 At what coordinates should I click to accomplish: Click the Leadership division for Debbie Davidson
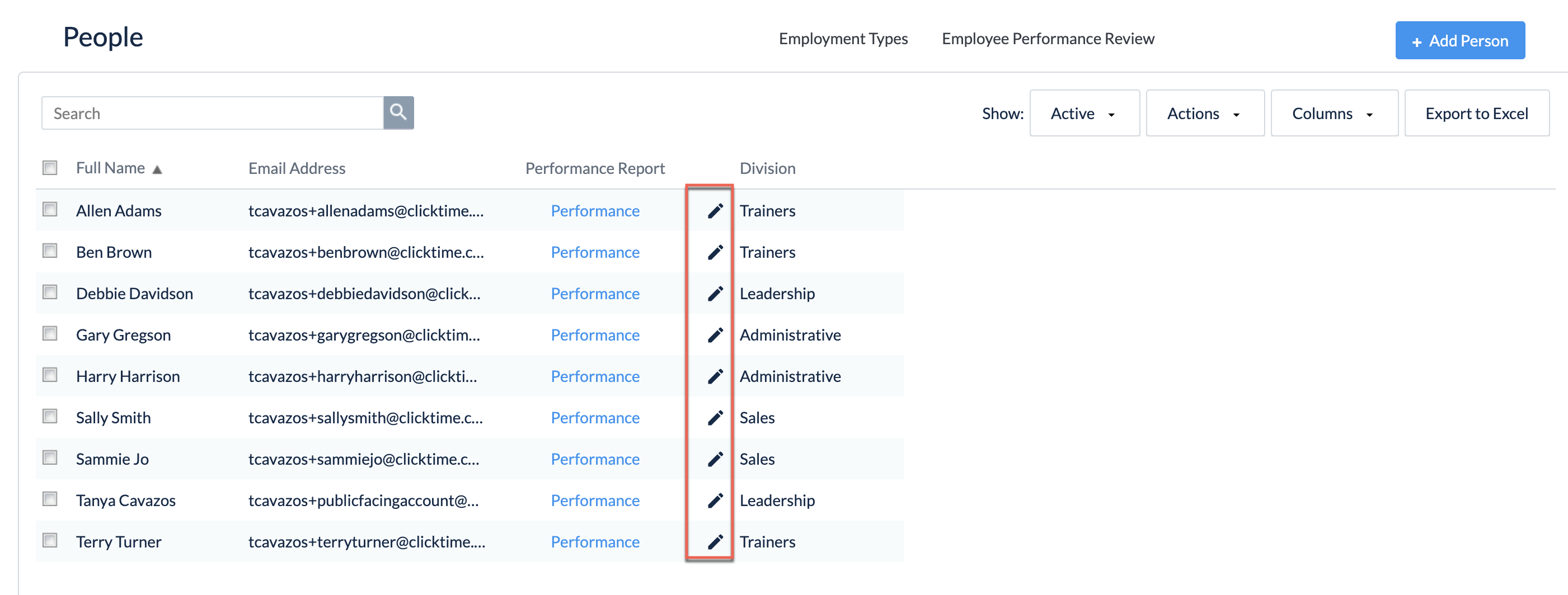point(777,294)
